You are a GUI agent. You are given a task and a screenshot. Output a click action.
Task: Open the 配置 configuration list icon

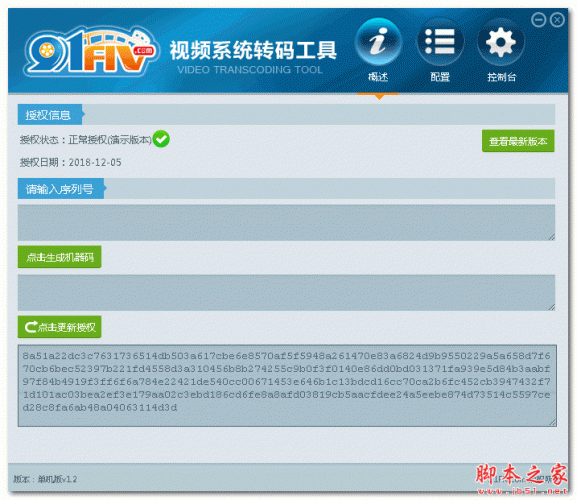(x=440, y=42)
